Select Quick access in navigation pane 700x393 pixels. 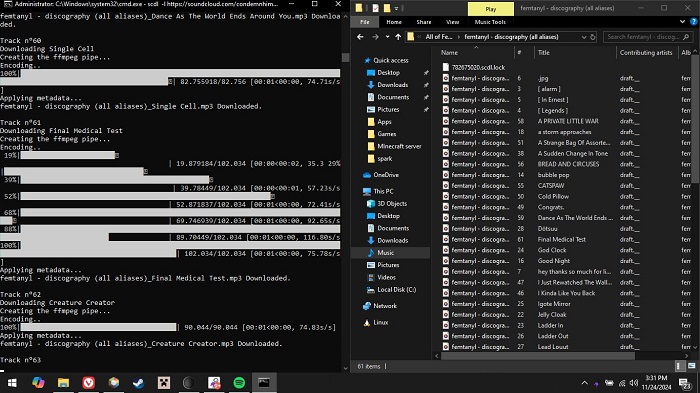pos(390,60)
